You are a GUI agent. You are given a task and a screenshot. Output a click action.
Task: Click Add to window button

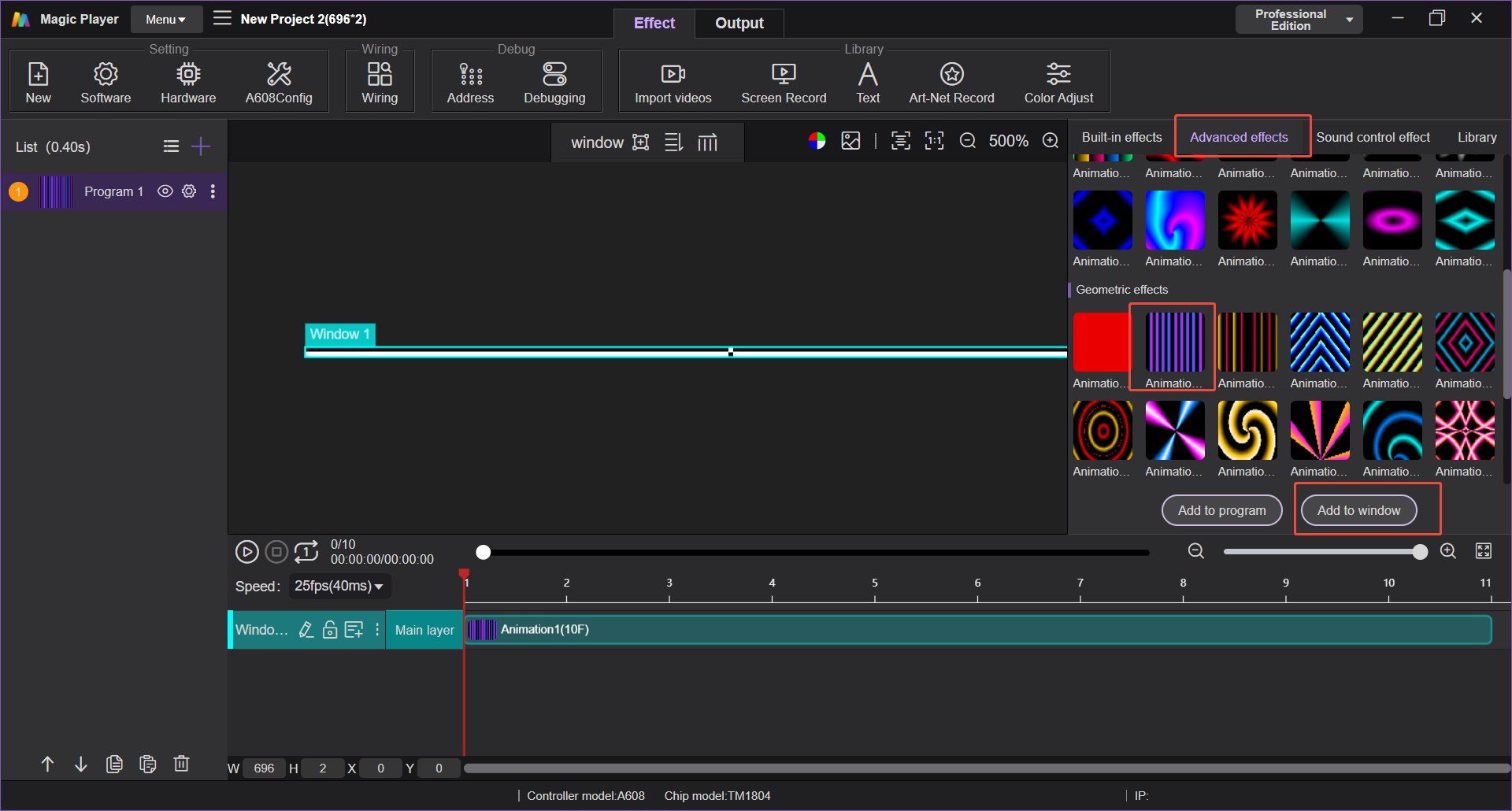[1359, 510]
